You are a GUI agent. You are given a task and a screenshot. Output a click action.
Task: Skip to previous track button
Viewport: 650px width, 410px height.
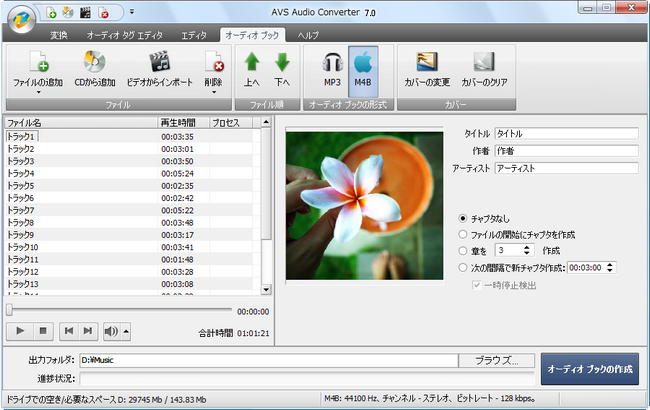point(69,331)
